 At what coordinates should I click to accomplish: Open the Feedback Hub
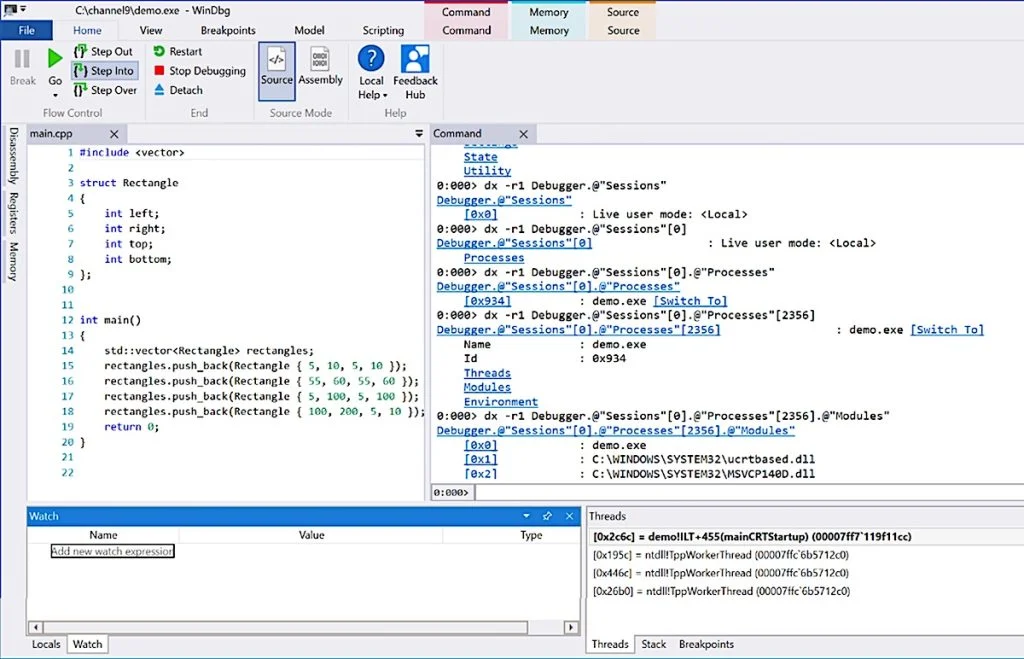(x=415, y=72)
